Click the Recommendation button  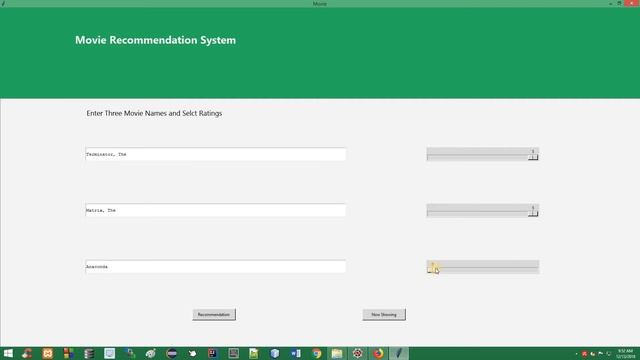point(214,314)
